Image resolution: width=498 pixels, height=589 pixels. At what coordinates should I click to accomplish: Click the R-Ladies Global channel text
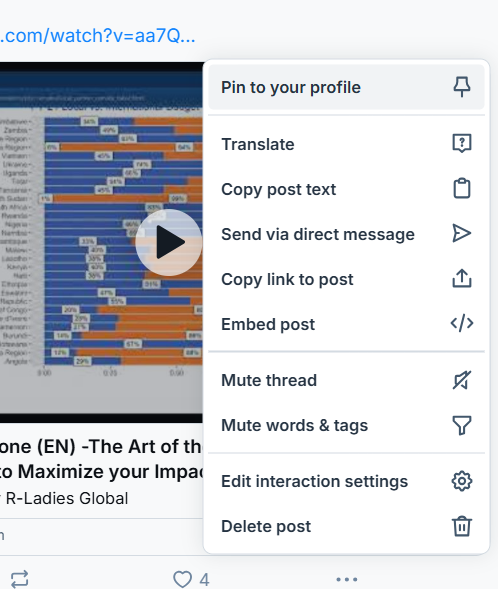point(67,498)
